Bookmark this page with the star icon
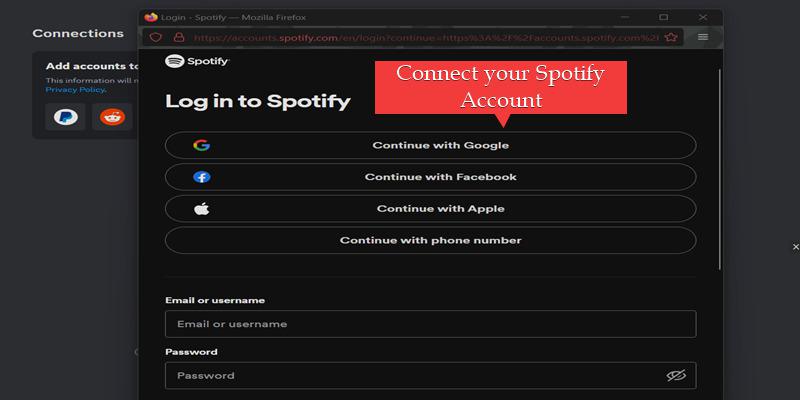The height and width of the screenshot is (400, 800). 672,37
